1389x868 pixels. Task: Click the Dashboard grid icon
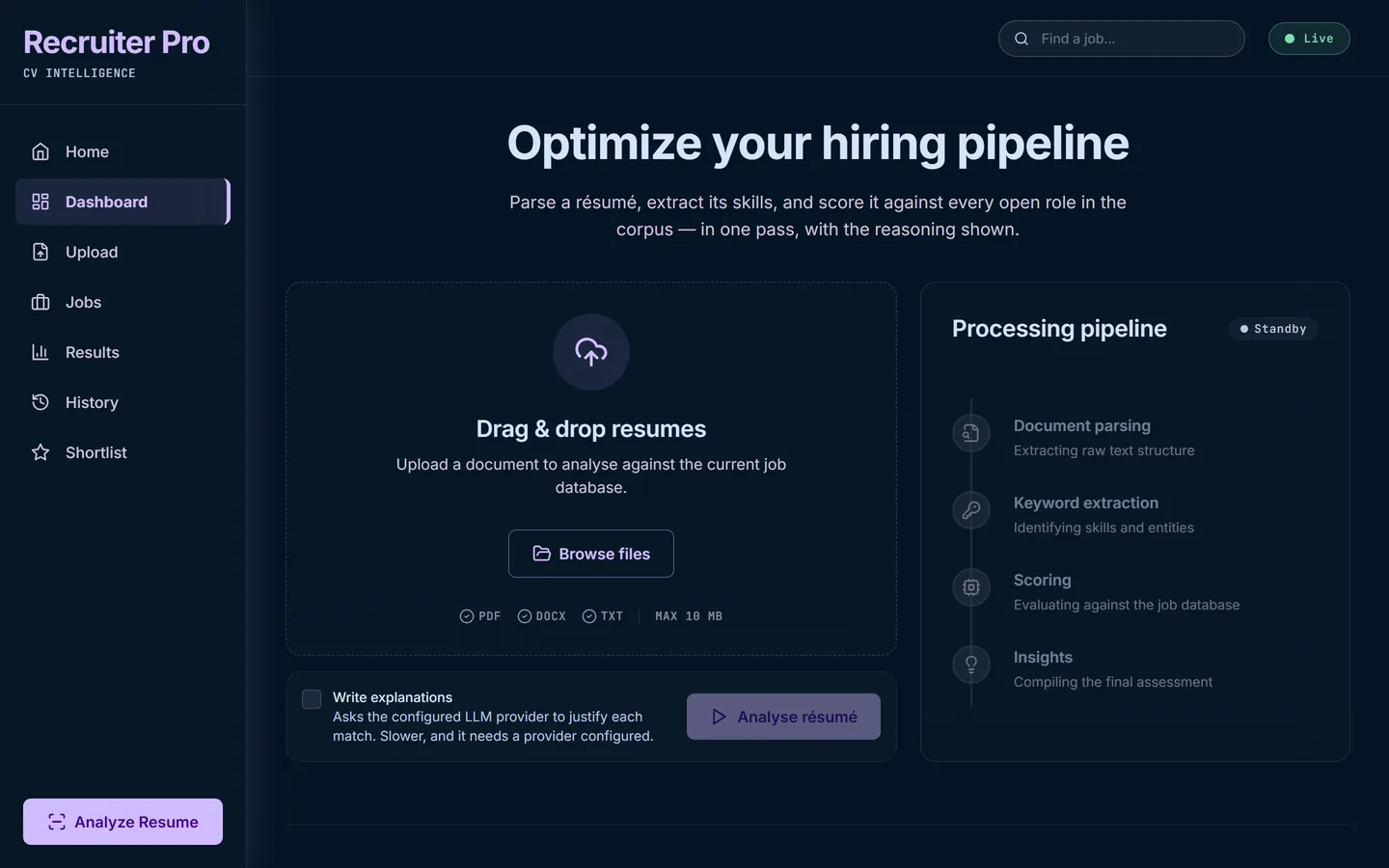(41, 202)
